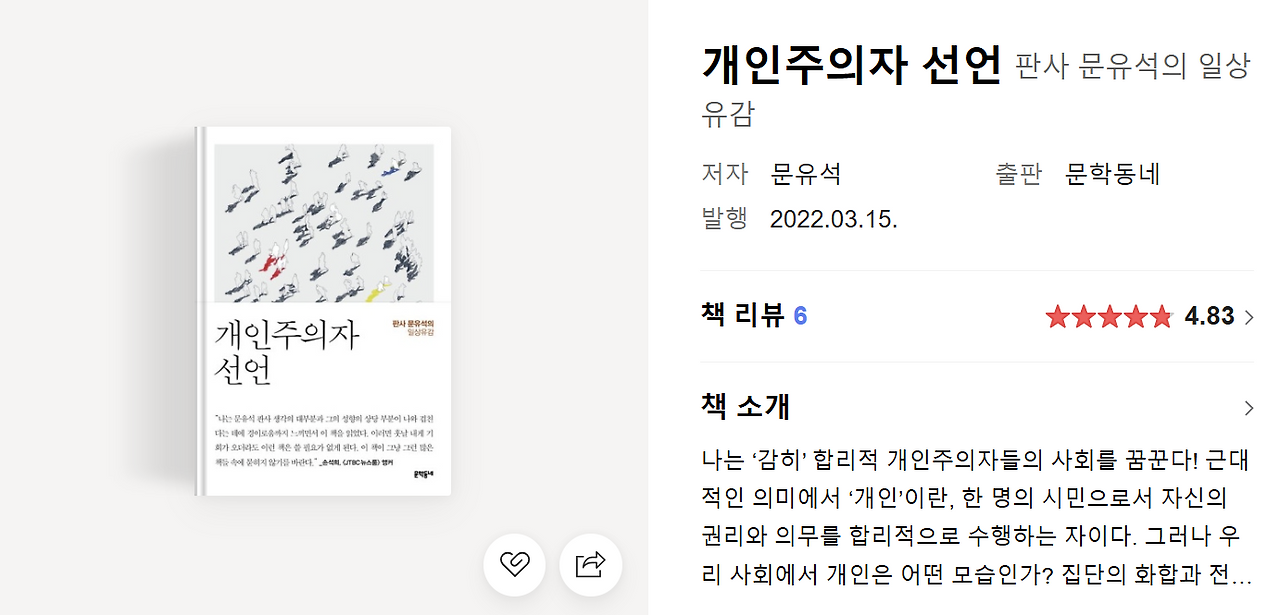Click the 발행 label
Image resolution: width=1280 pixels, height=615 pixels.
(x=724, y=219)
